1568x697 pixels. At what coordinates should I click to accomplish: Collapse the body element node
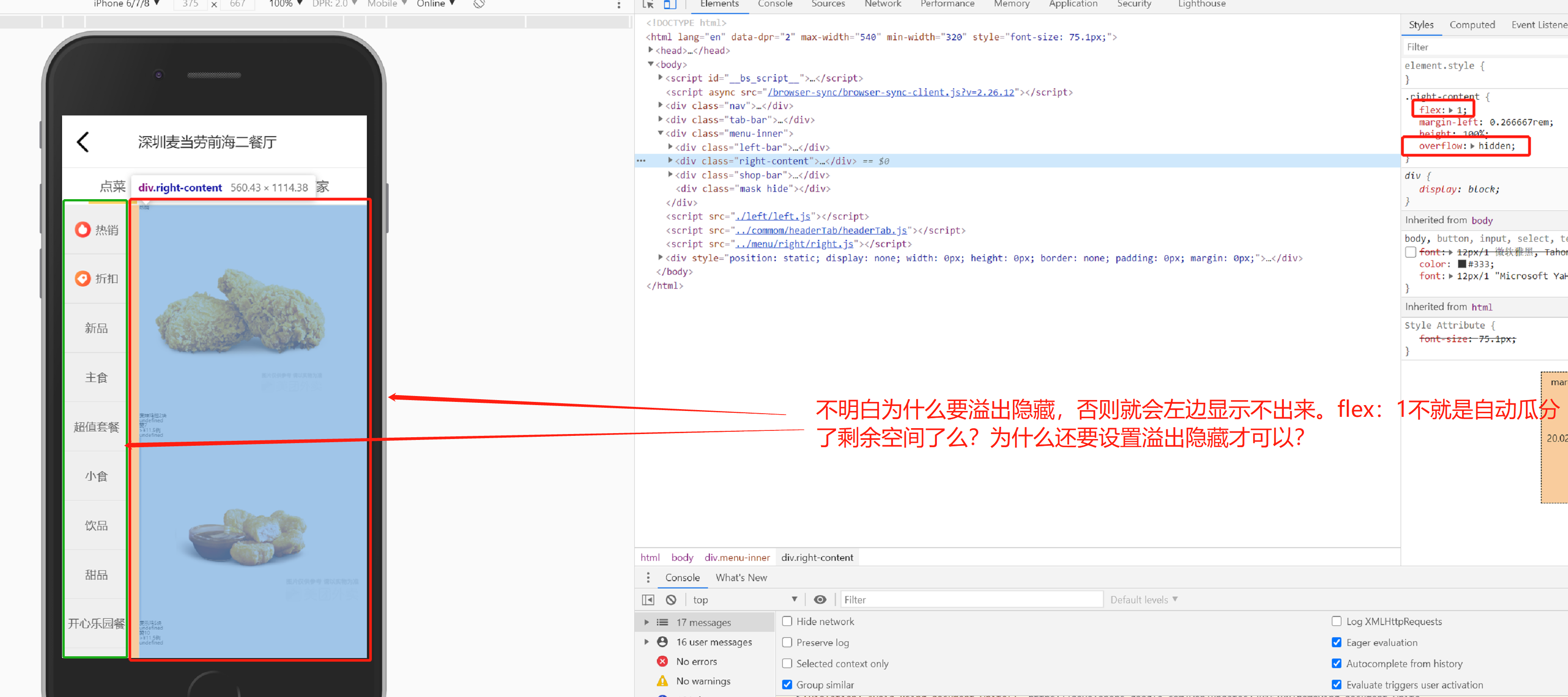[651, 64]
